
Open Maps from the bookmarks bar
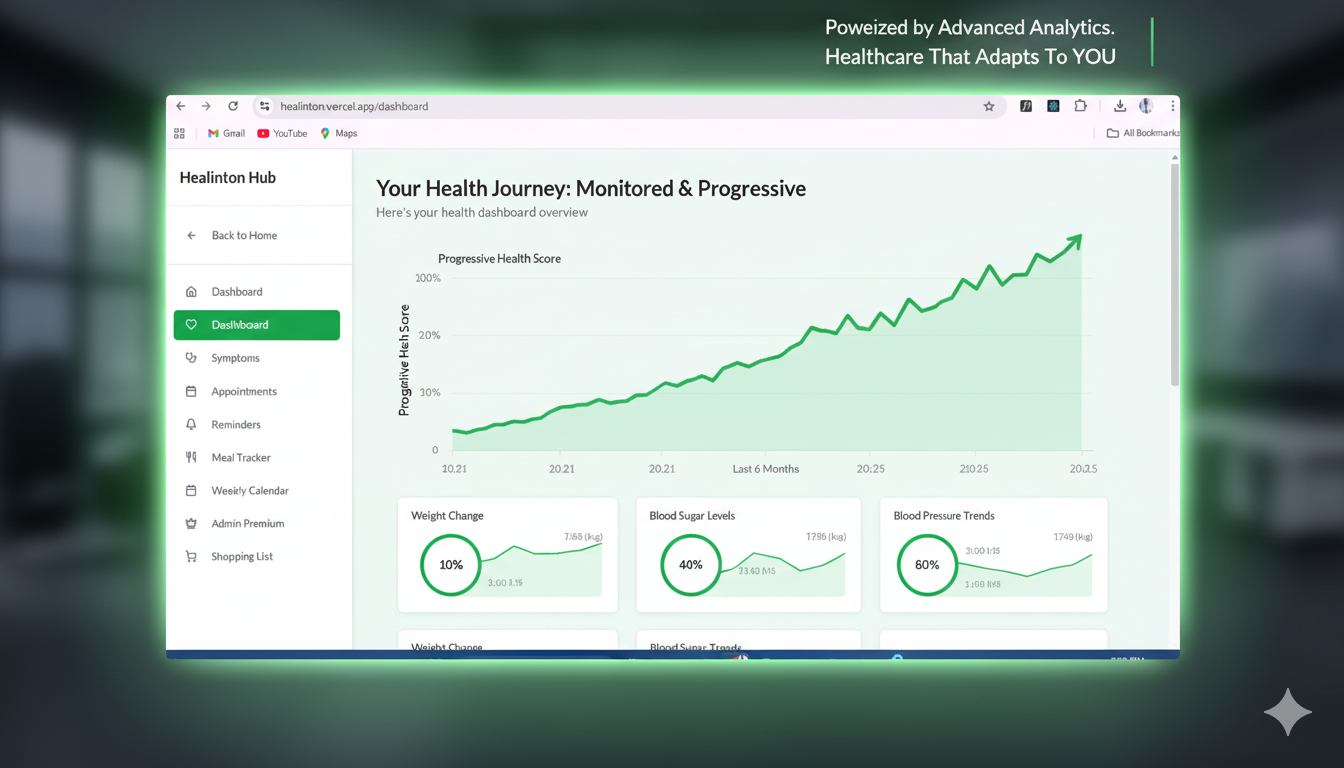(x=339, y=133)
